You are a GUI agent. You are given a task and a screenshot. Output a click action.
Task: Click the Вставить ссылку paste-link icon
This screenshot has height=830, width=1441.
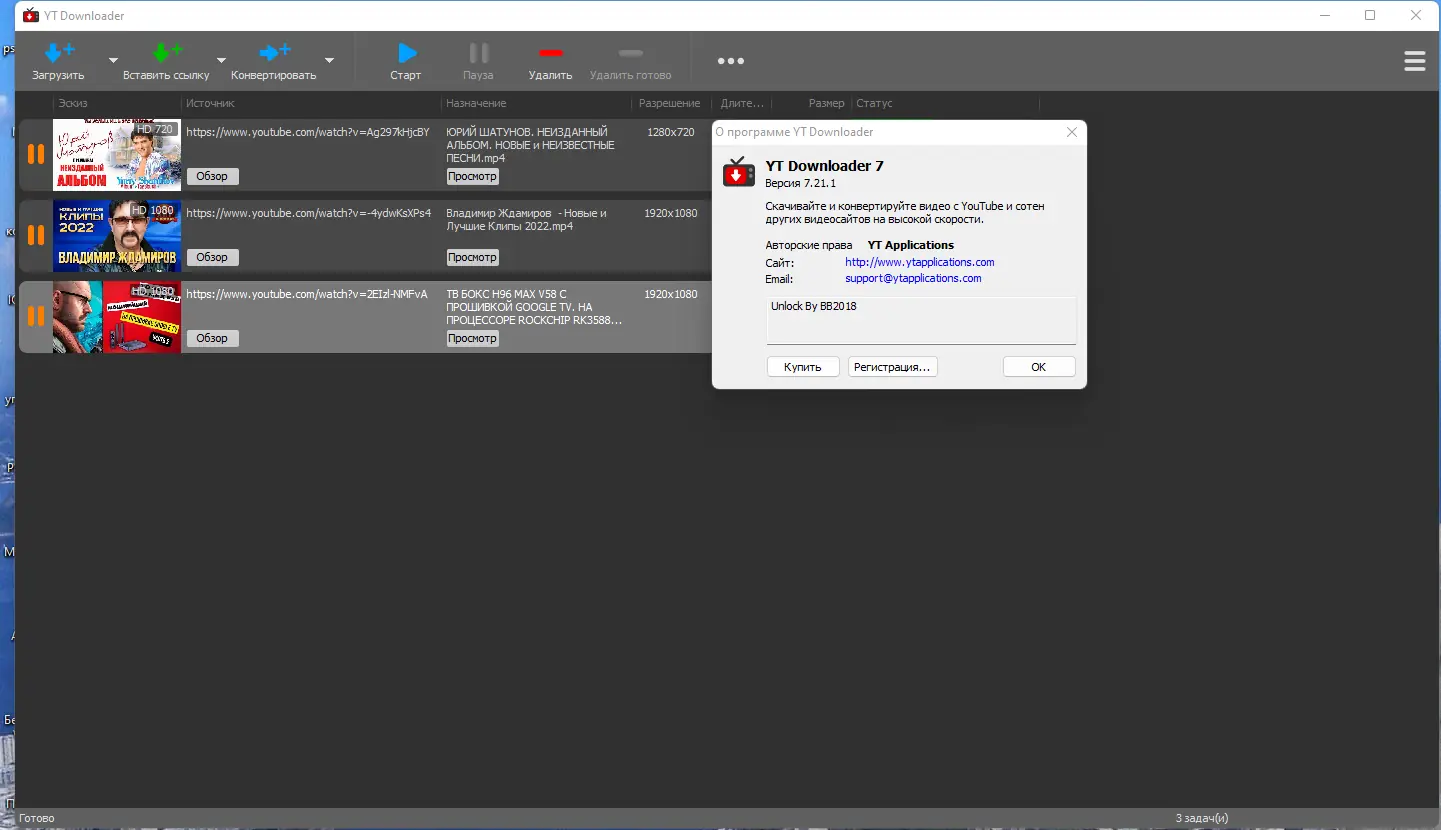[x=166, y=51]
